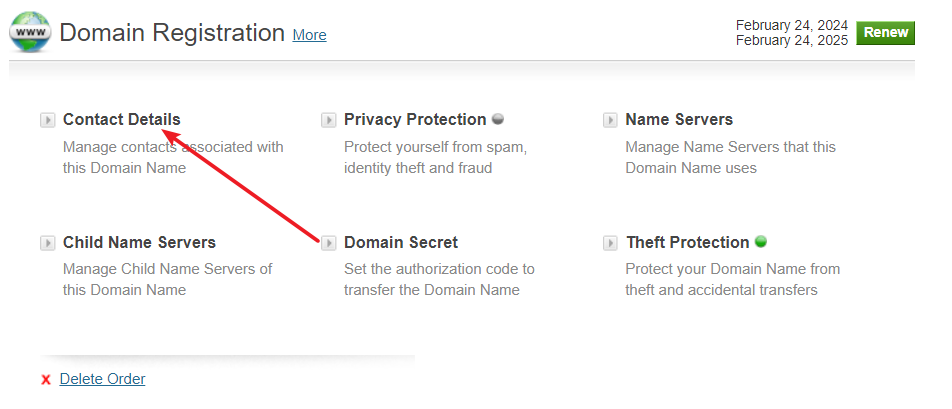Click the green Renew button
952x409 pixels.
tap(885, 33)
